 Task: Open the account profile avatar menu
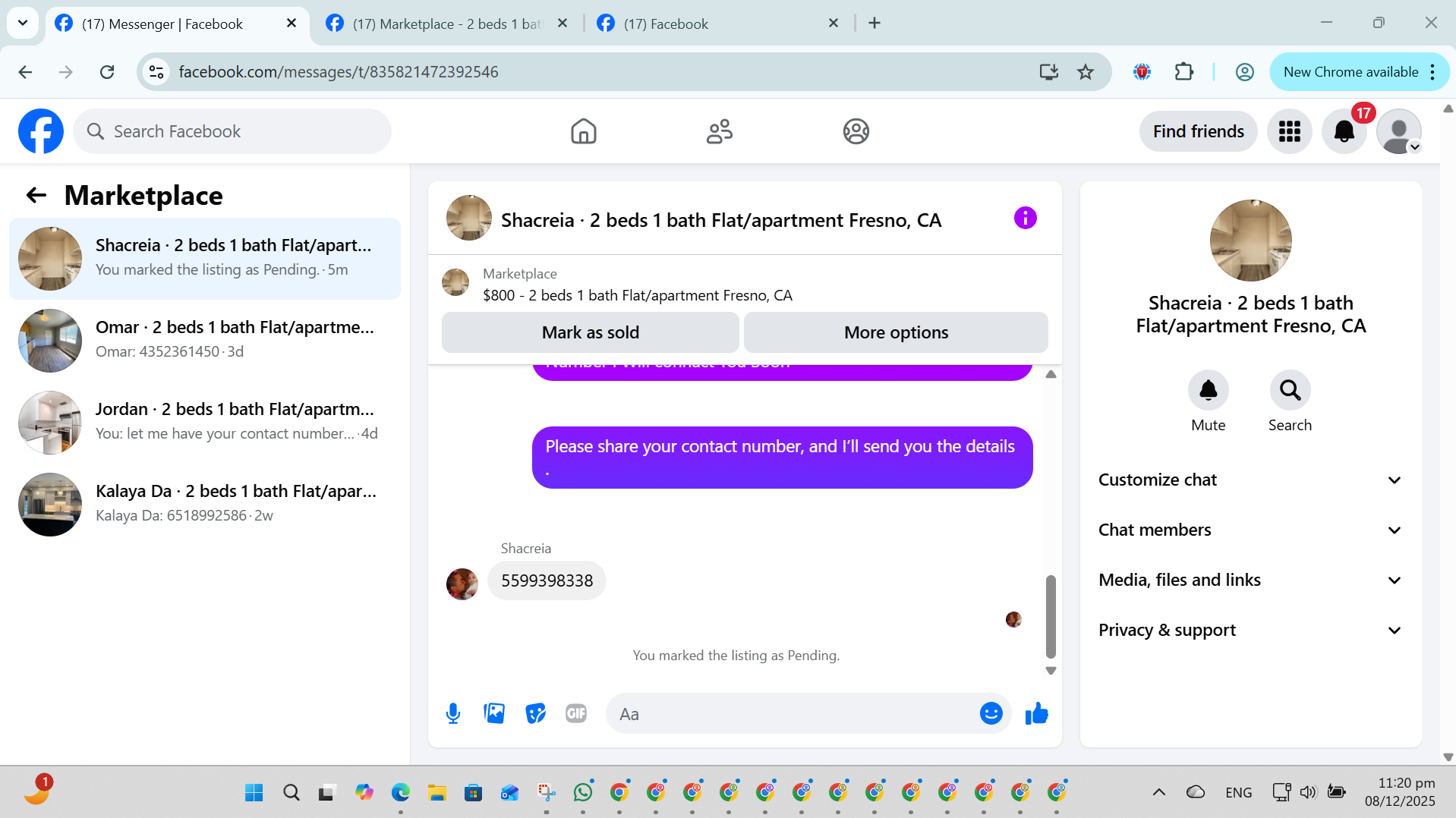1398,131
